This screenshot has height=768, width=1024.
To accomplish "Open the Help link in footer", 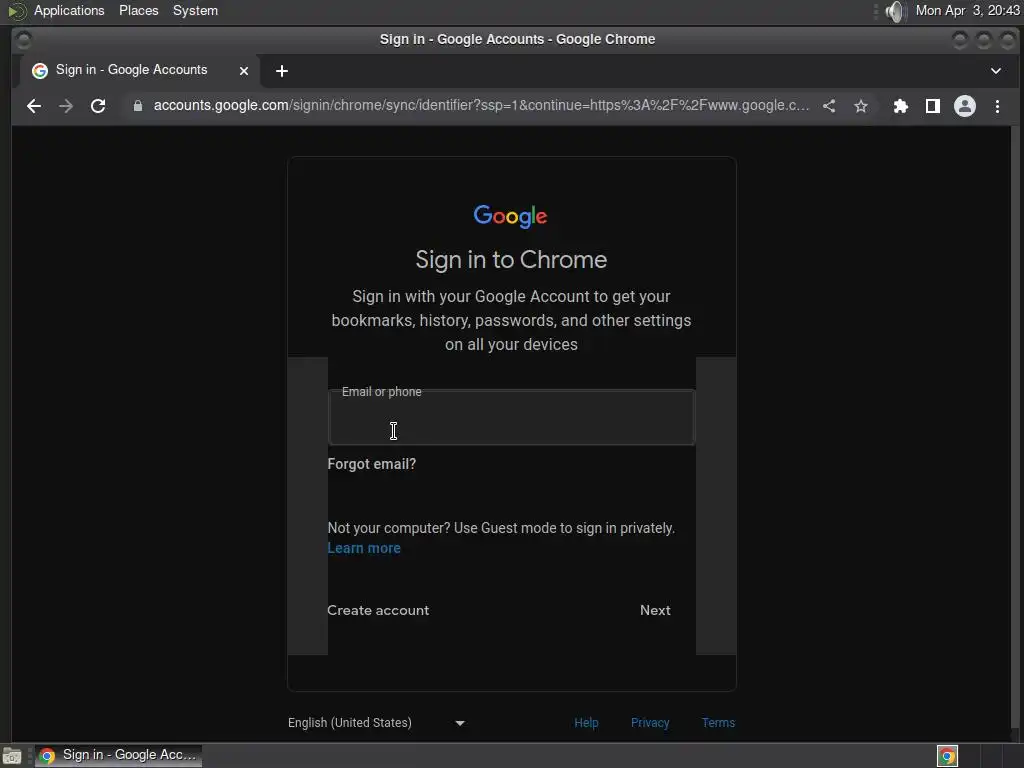I will tap(586, 722).
